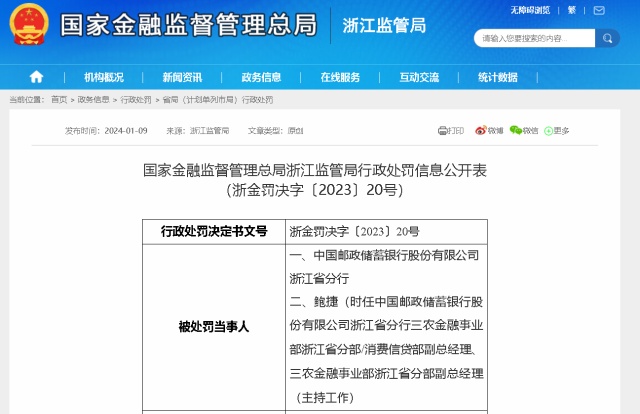Click 省局（计划单列市局）行政处罚 breadcrumb
The width and height of the screenshot is (640, 414).
pos(218,100)
